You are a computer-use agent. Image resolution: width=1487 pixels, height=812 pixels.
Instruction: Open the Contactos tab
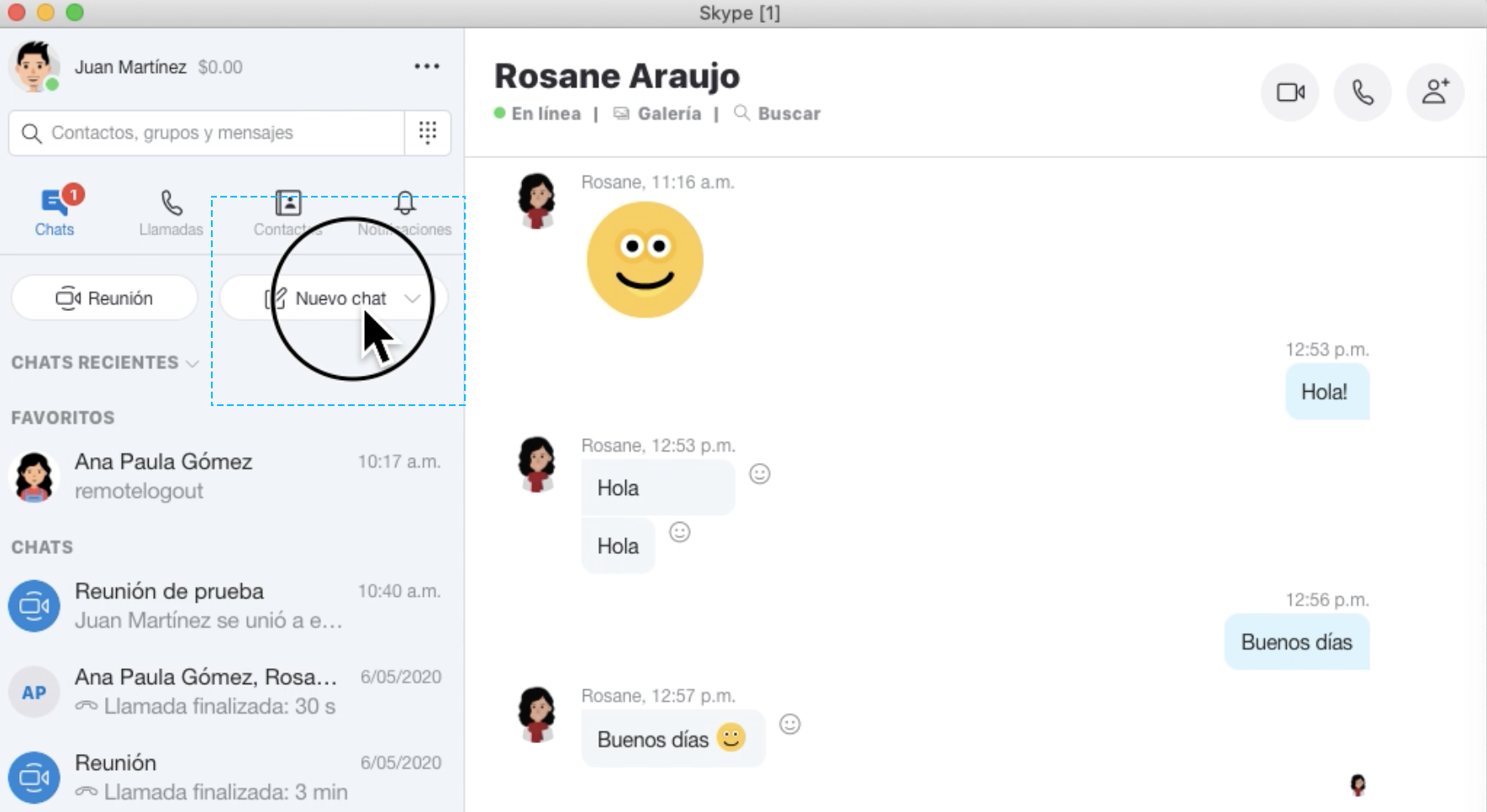[x=287, y=213]
